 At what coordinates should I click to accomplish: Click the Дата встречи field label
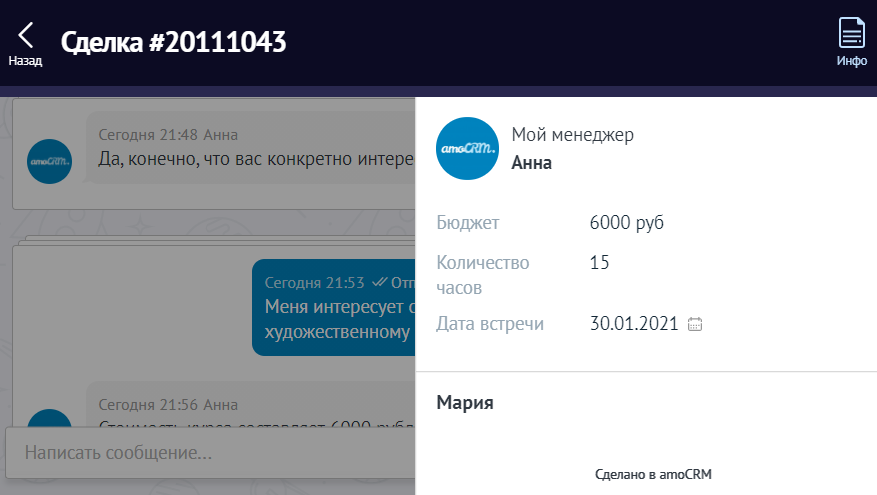pyautogui.click(x=490, y=324)
